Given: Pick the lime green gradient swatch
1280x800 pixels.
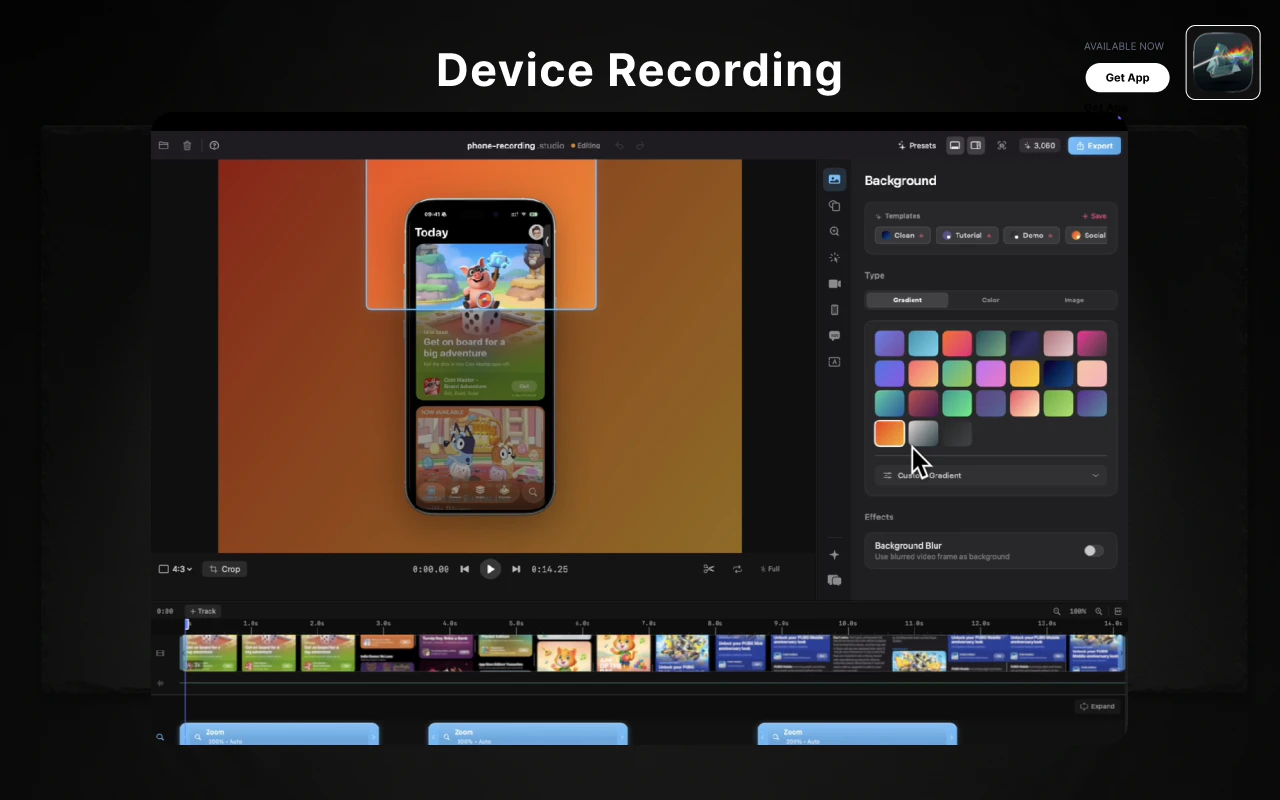Looking at the screenshot, I should pos(1058,403).
